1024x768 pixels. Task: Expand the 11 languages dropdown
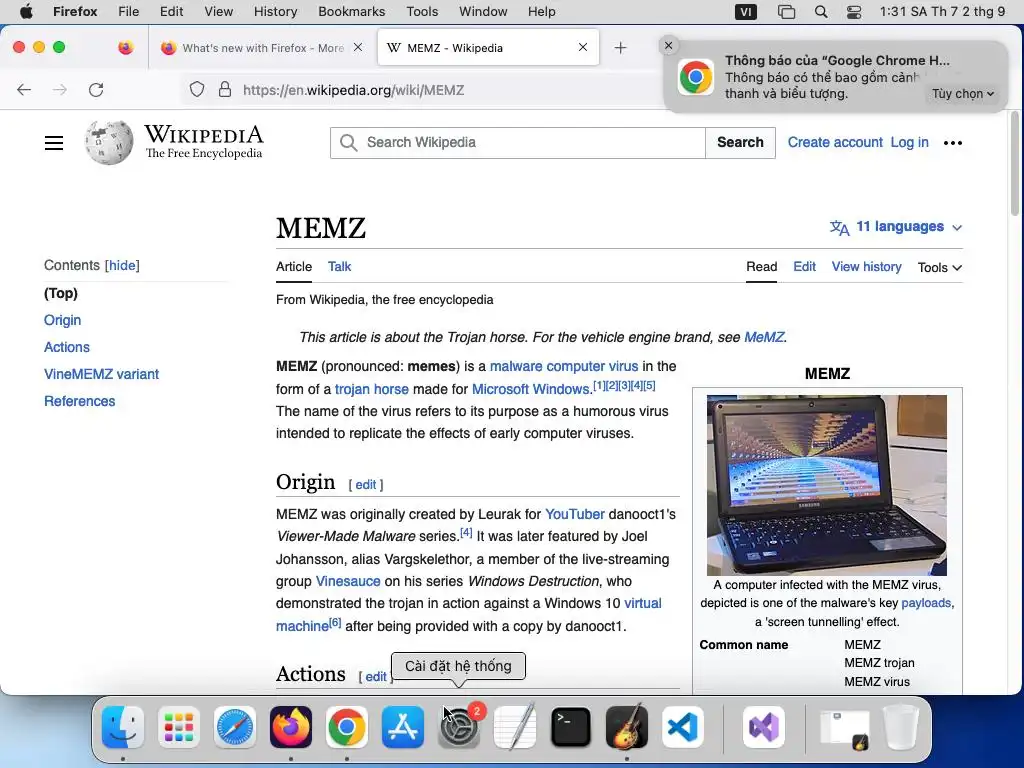pyautogui.click(x=896, y=227)
